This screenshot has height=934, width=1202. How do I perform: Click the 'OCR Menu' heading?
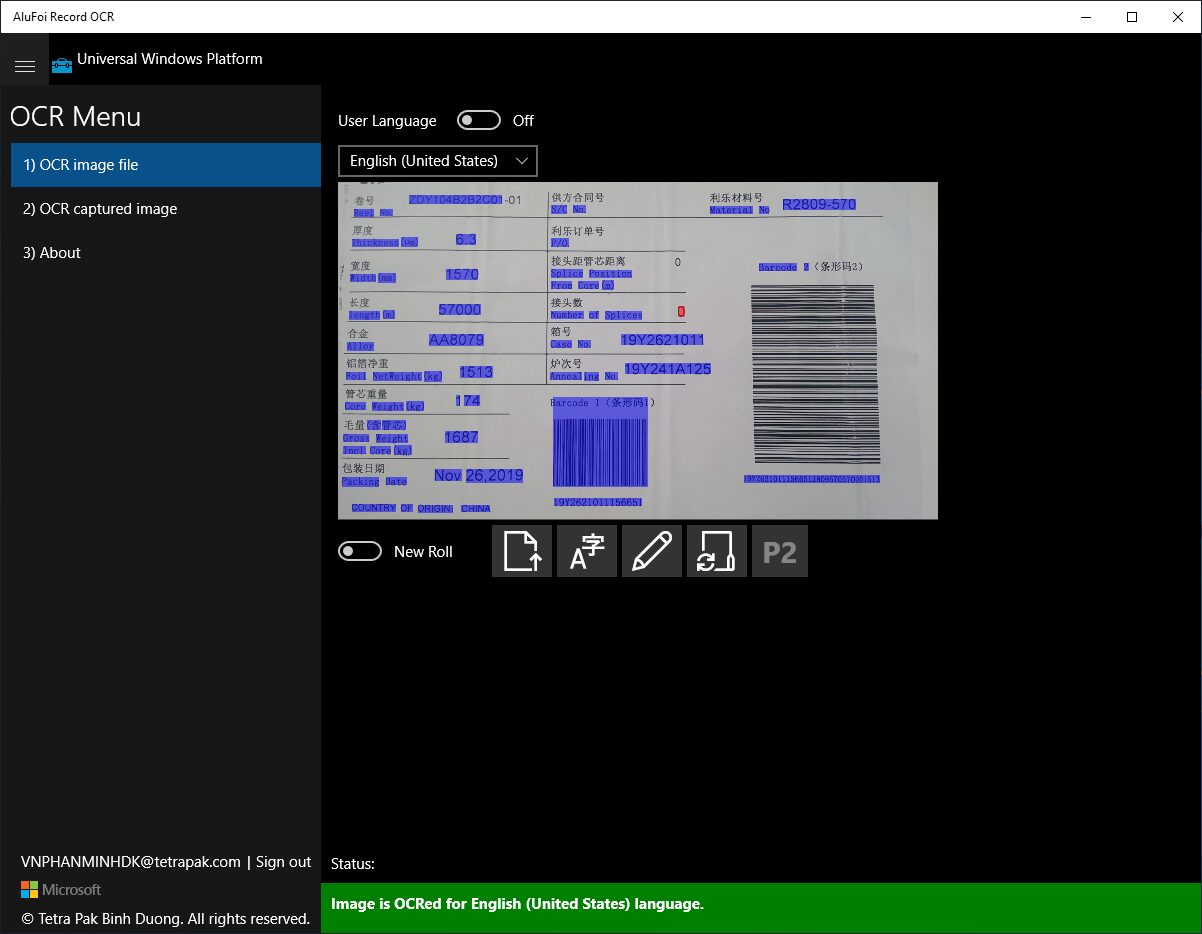click(x=76, y=116)
